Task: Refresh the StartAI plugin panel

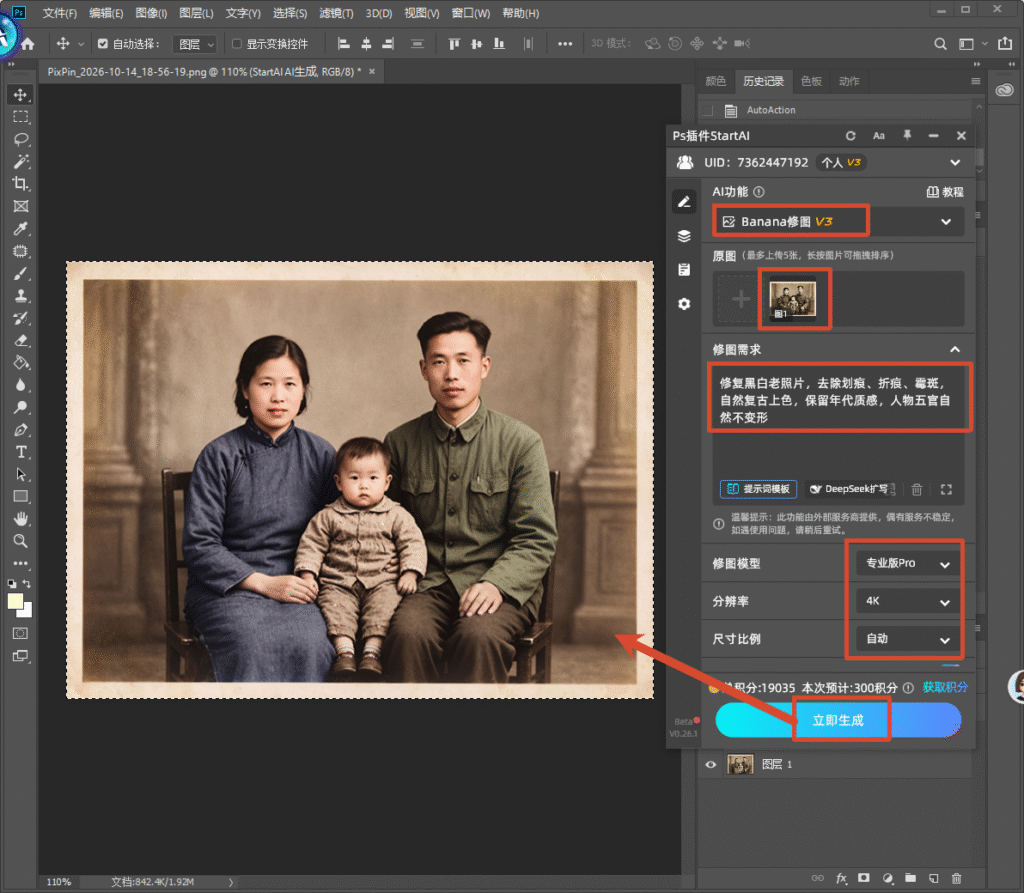Action: [x=850, y=136]
